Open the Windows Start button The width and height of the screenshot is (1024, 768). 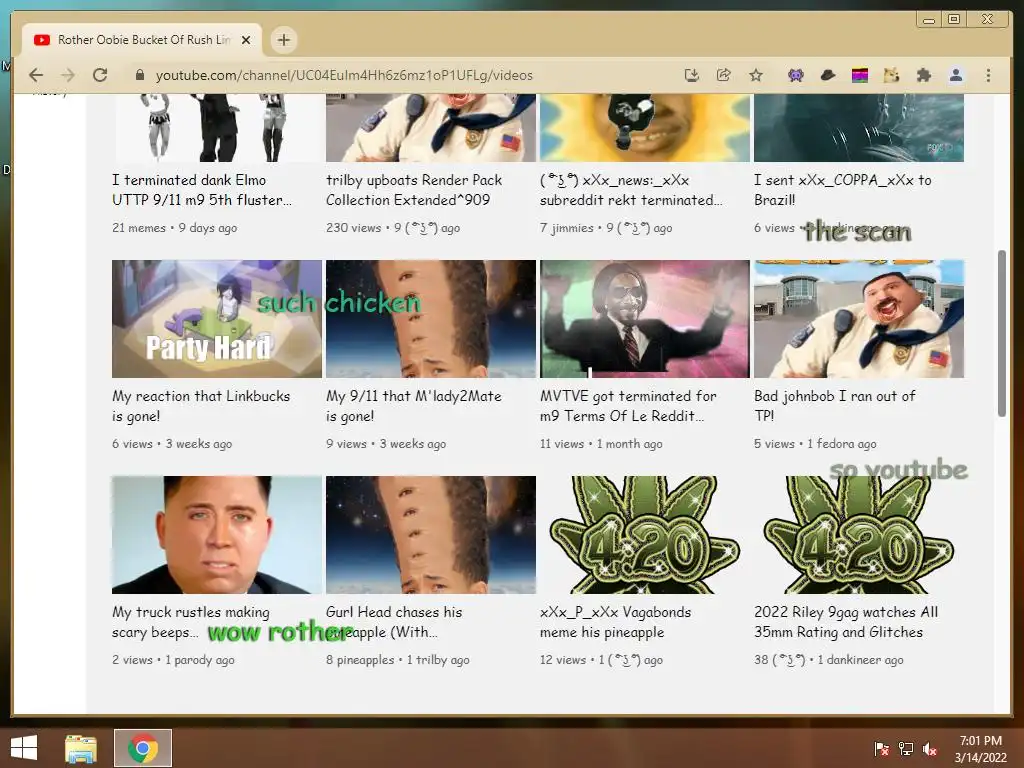[24, 748]
